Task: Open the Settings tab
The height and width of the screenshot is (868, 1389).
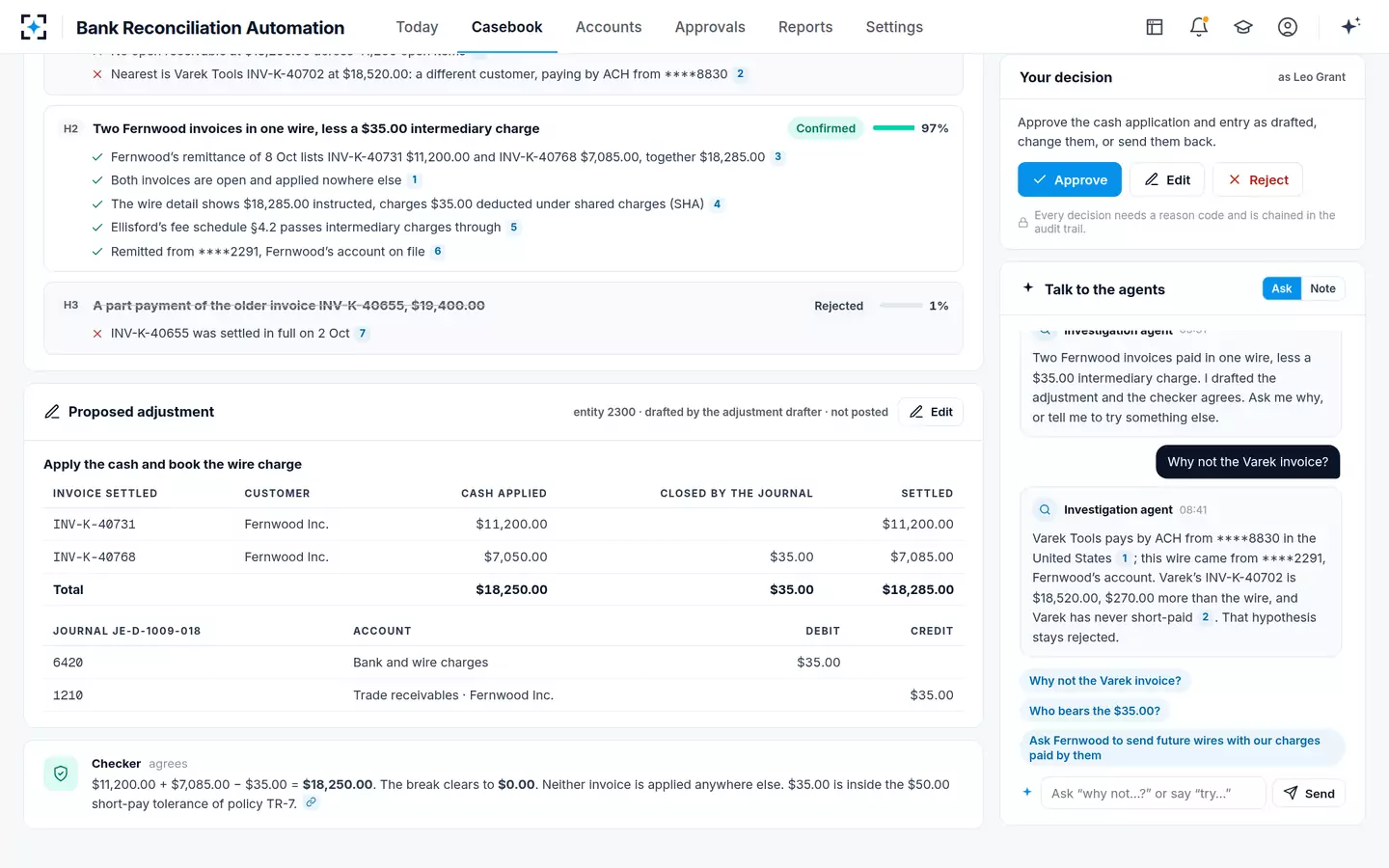Action: click(894, 27)
